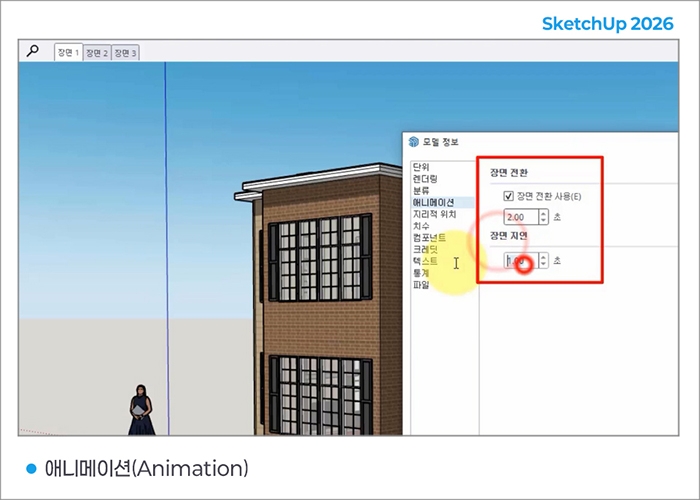Click the 장면 지연 seconds input field
Screen dimensions: 700x500
521,260
